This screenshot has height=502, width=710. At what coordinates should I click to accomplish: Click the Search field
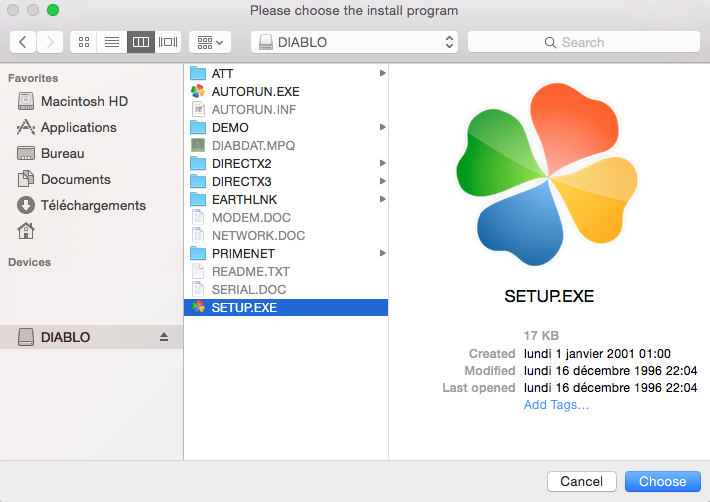pyautogui.click(x=584, y=42)
